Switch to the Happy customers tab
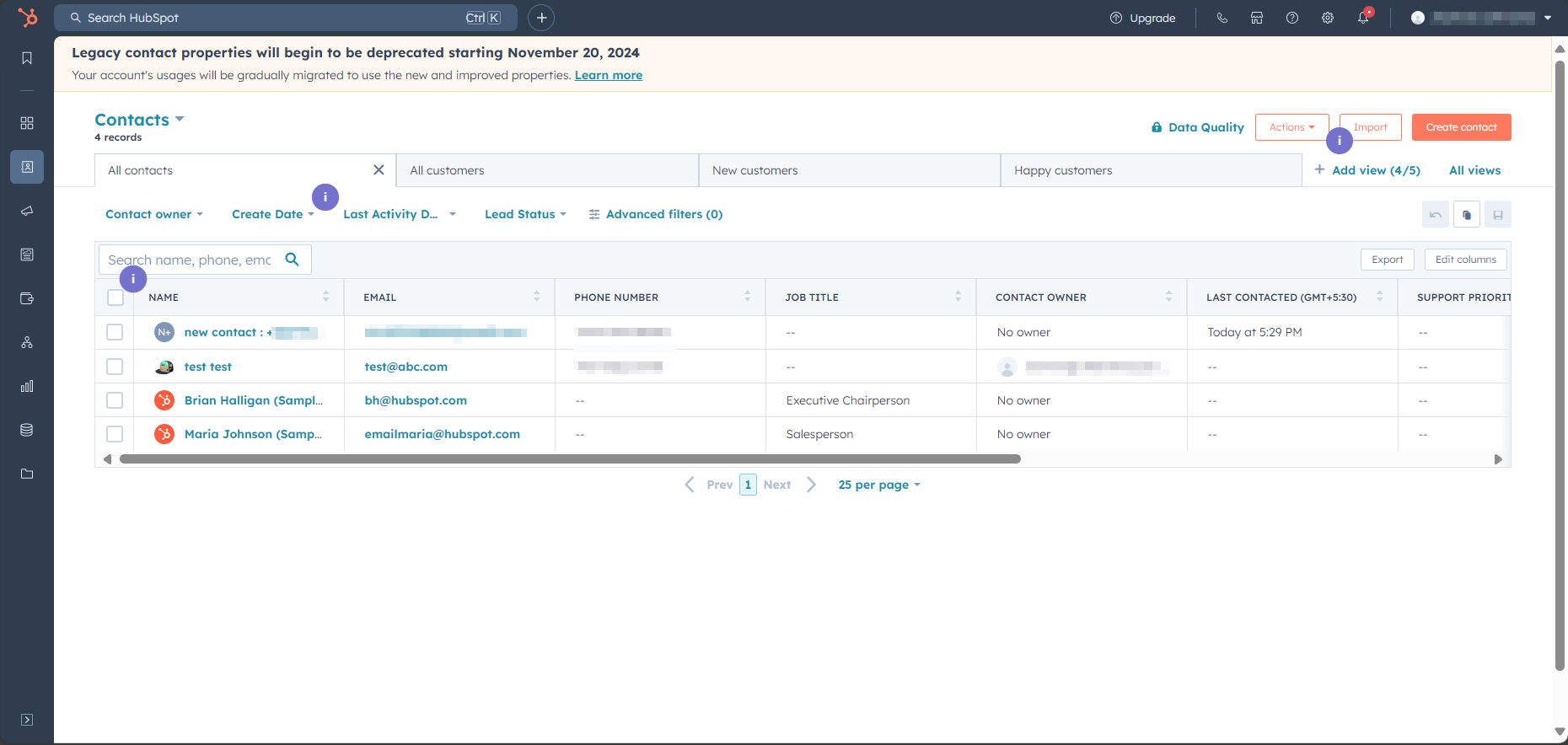This screenshot has height=745, width=1568. click(1152, 170)
